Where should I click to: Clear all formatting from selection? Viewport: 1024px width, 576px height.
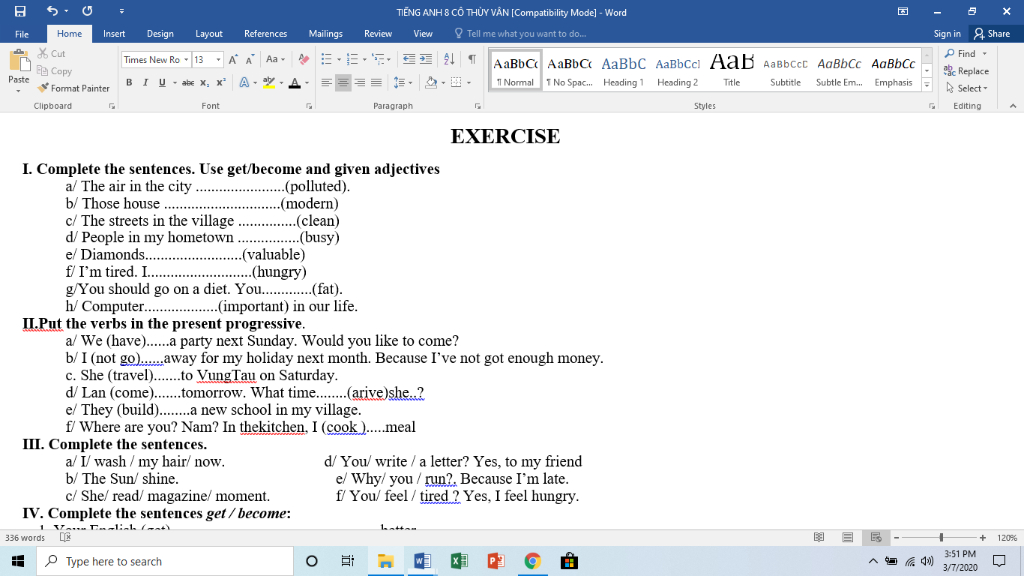[x=304, y=59]
